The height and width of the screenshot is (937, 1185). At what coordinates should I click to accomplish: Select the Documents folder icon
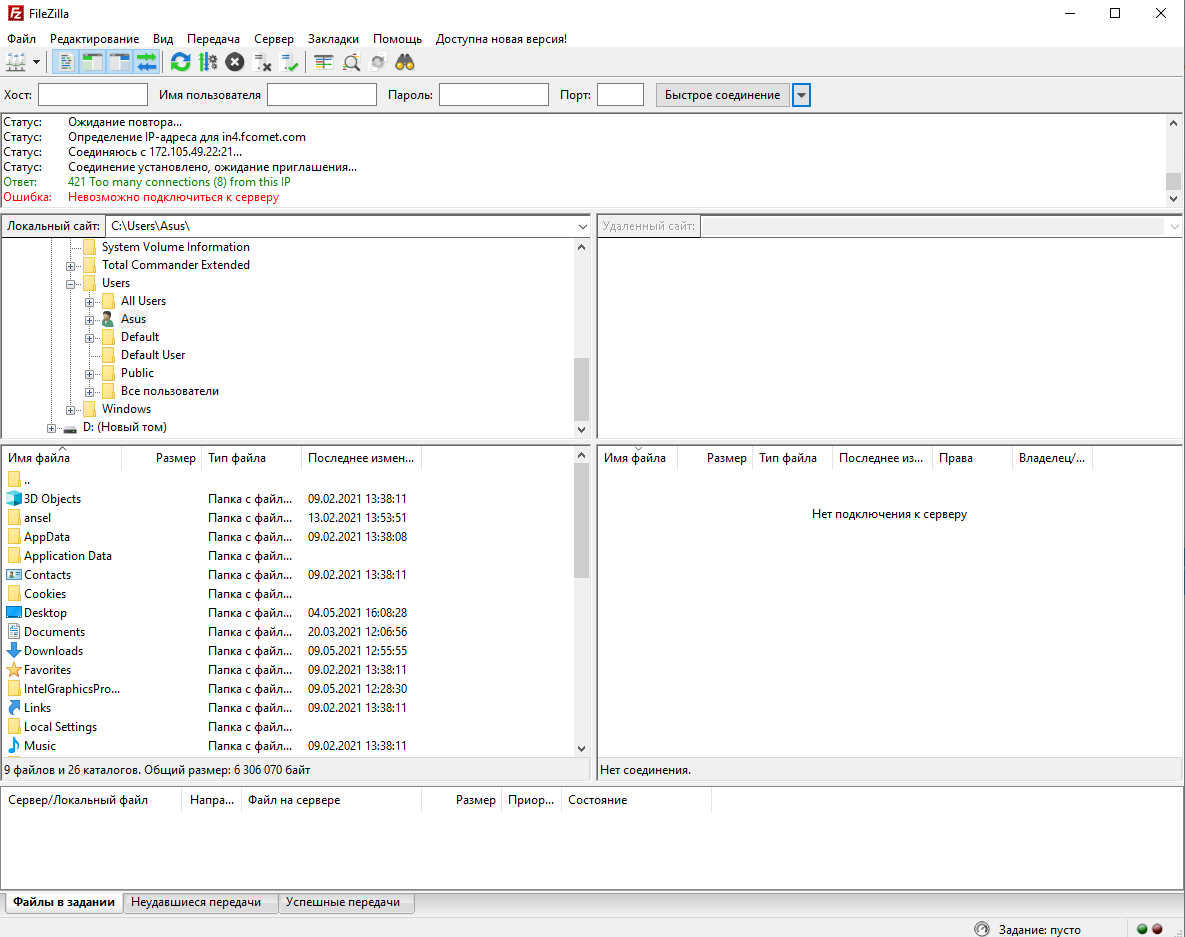pyautogui.click(x=14, y=632)
